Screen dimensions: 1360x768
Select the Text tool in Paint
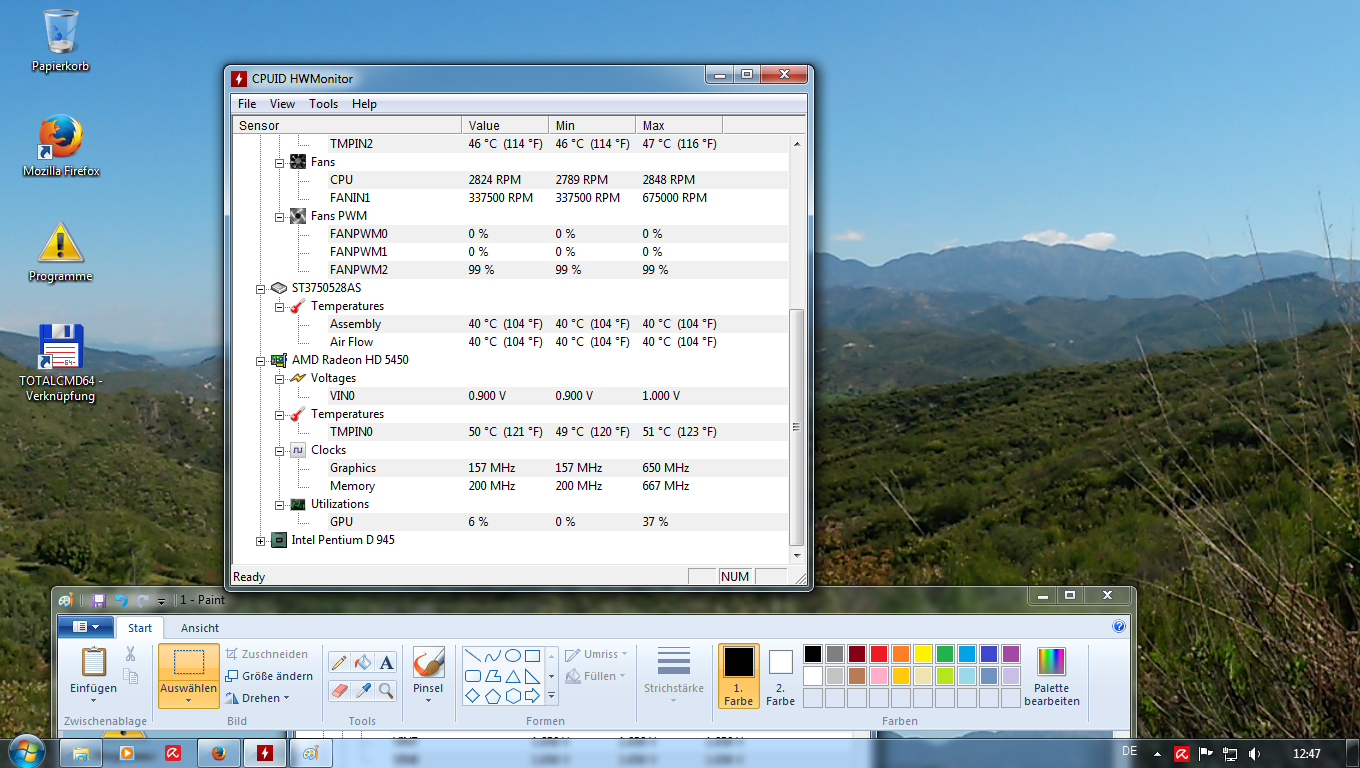tap(386, 662)
